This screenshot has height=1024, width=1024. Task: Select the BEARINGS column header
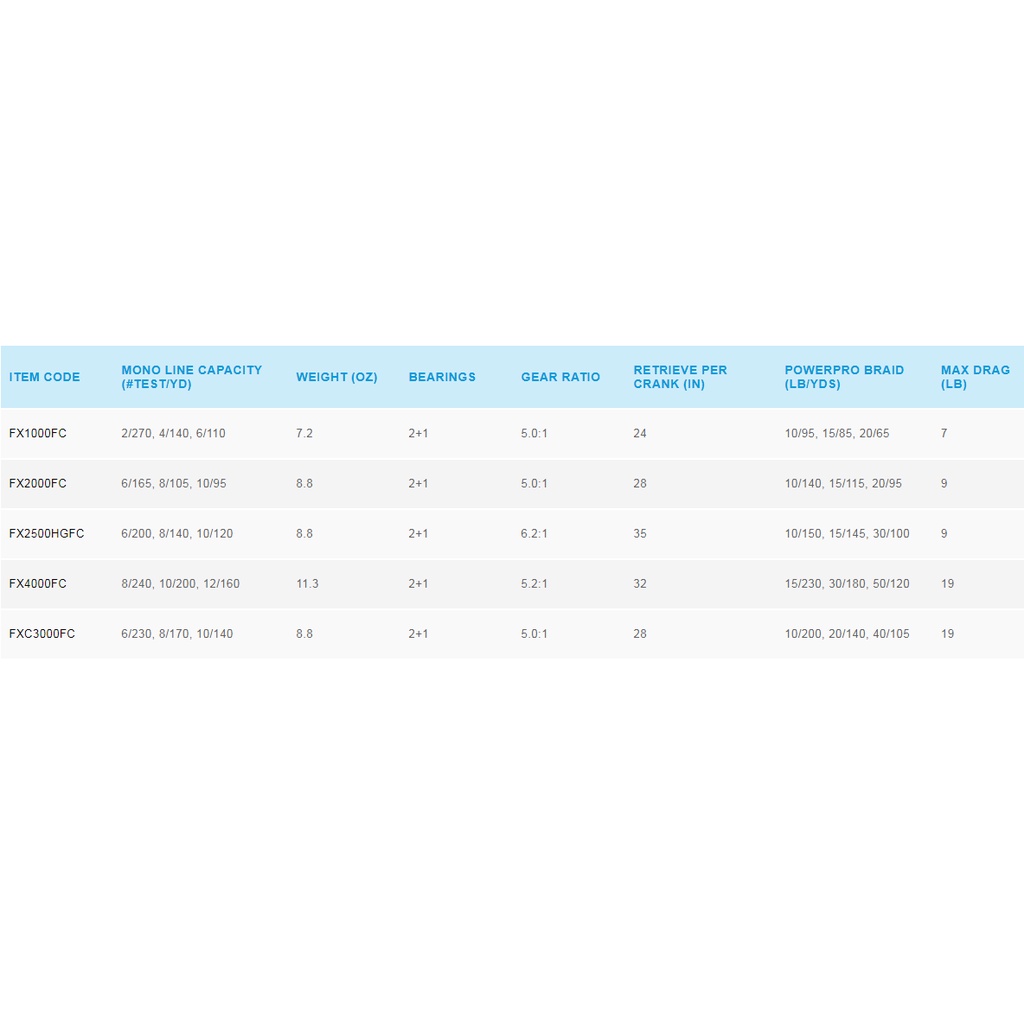click(442, 377)
